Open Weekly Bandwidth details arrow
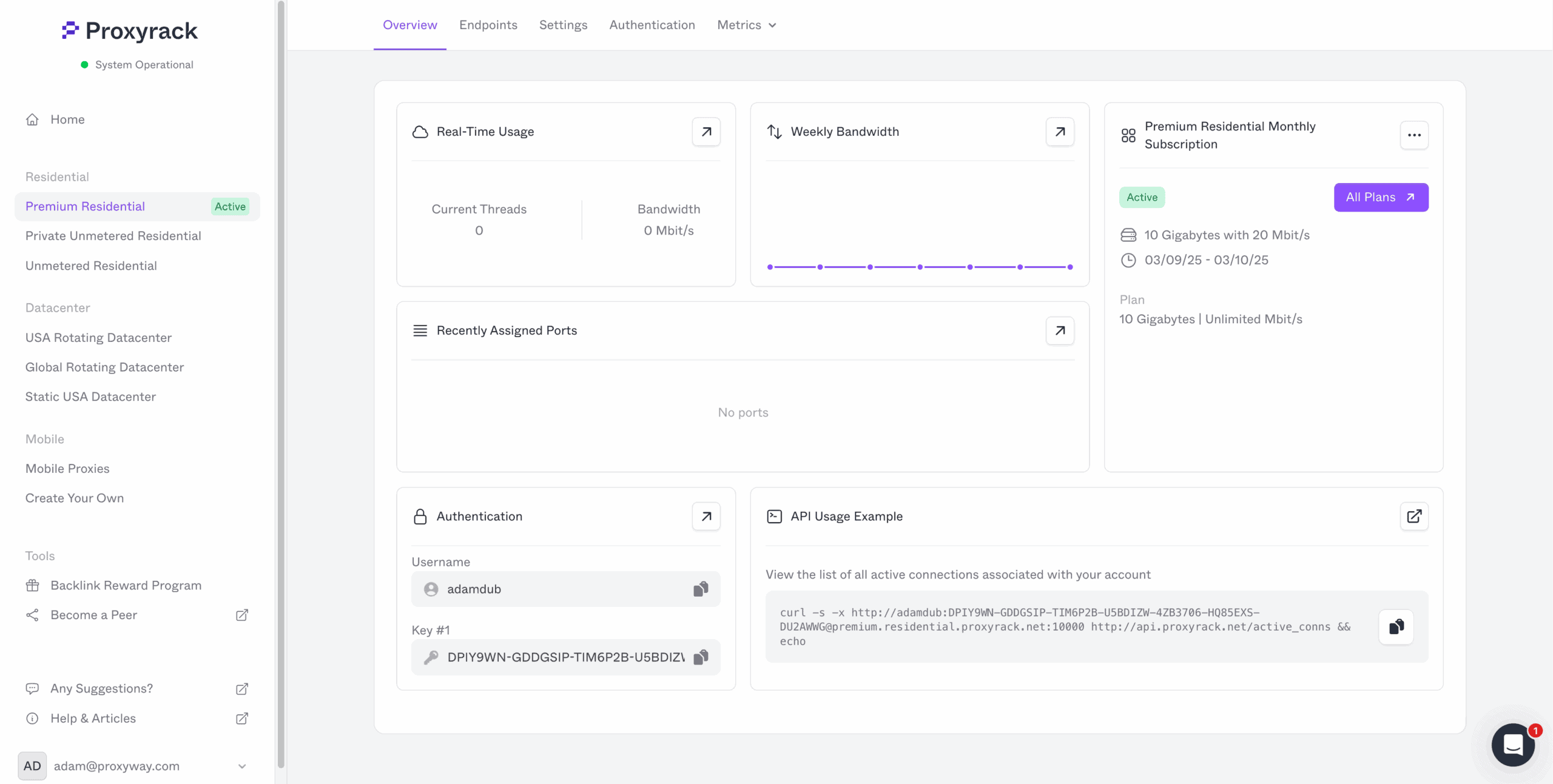This screenshot has height=784, width=1553. click(x=1060, y=132)
